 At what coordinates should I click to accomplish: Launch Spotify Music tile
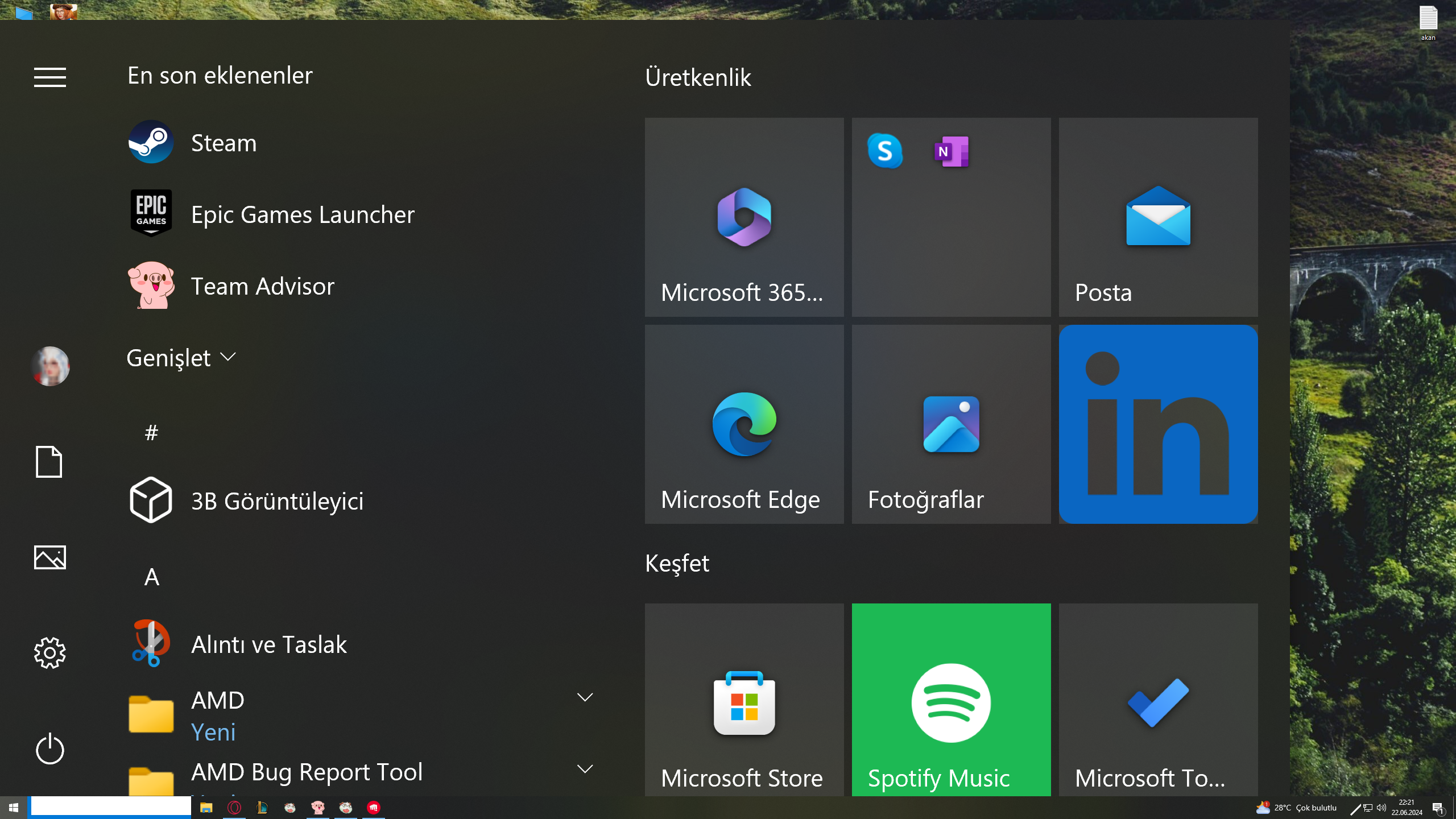[951, 700]
